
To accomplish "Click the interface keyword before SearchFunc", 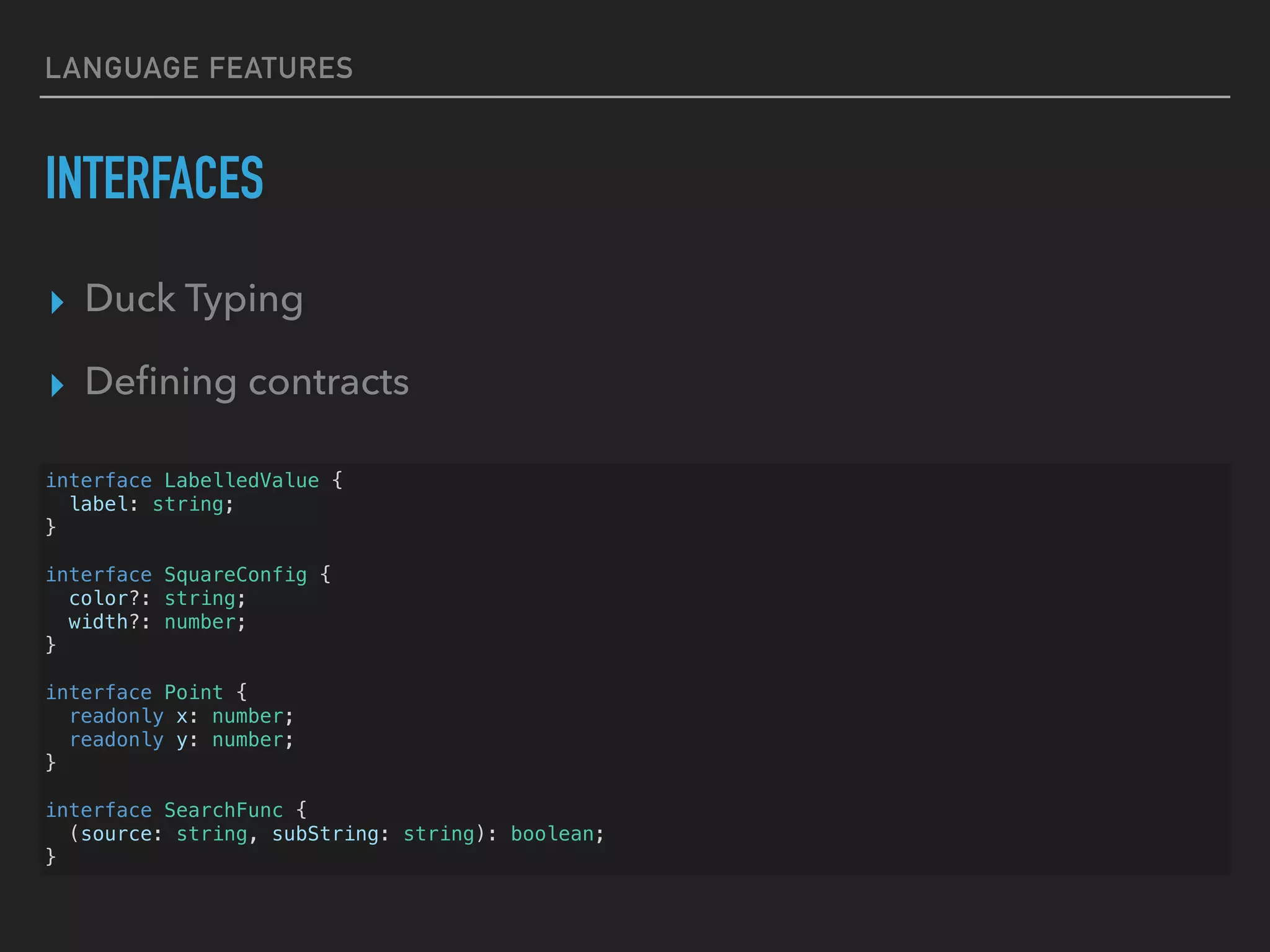I will (x=99, y=810).
